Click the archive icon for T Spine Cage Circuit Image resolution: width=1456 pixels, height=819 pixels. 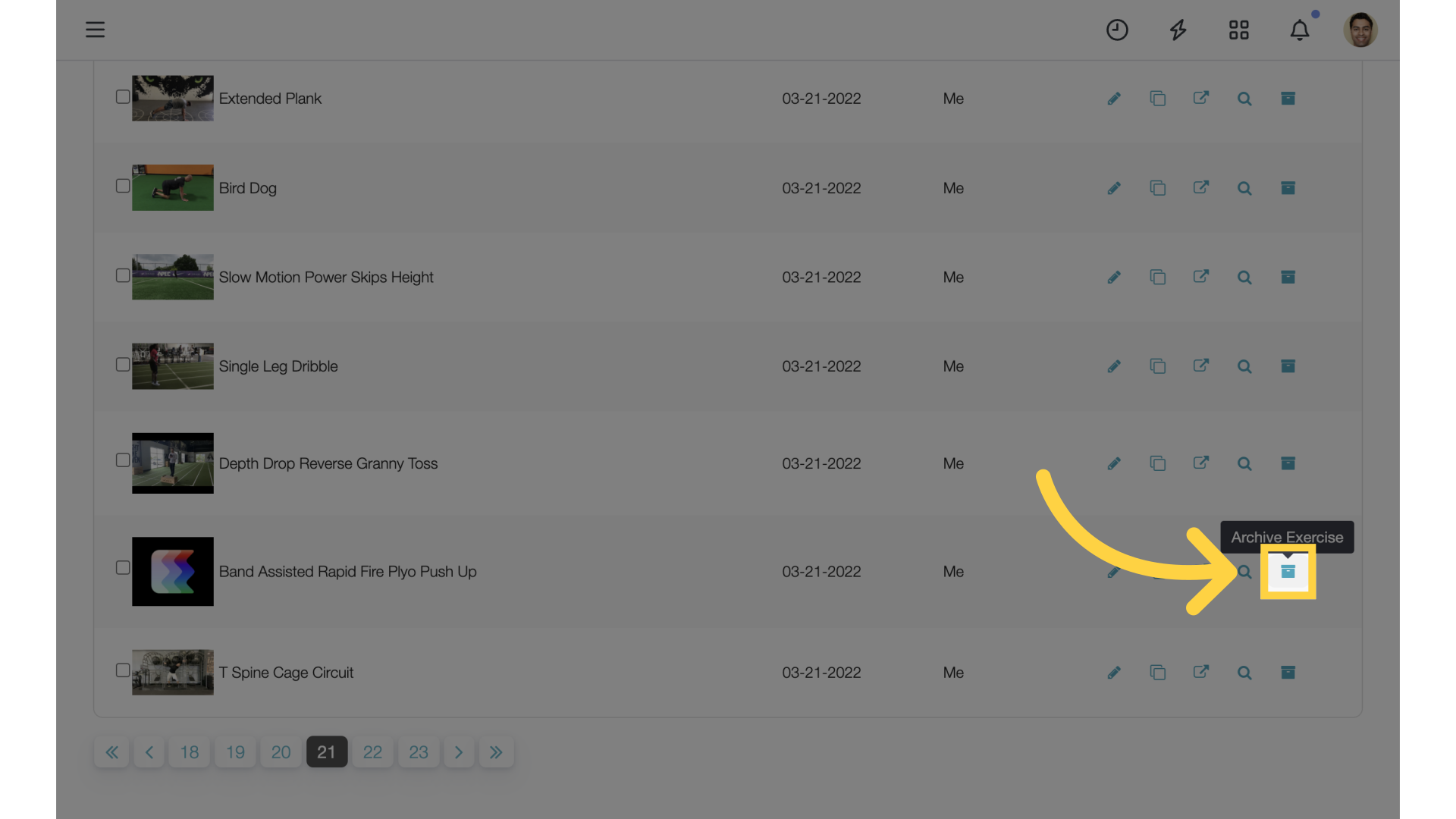1288,672
